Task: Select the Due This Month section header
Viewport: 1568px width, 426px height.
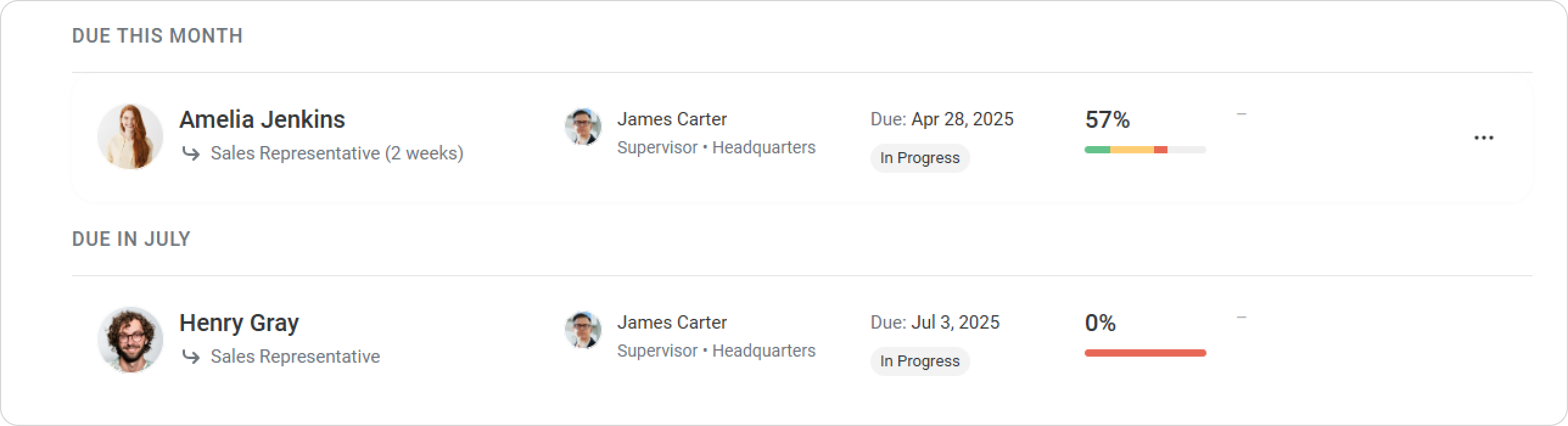Action: pyautogui.click(x=157, y=36)
